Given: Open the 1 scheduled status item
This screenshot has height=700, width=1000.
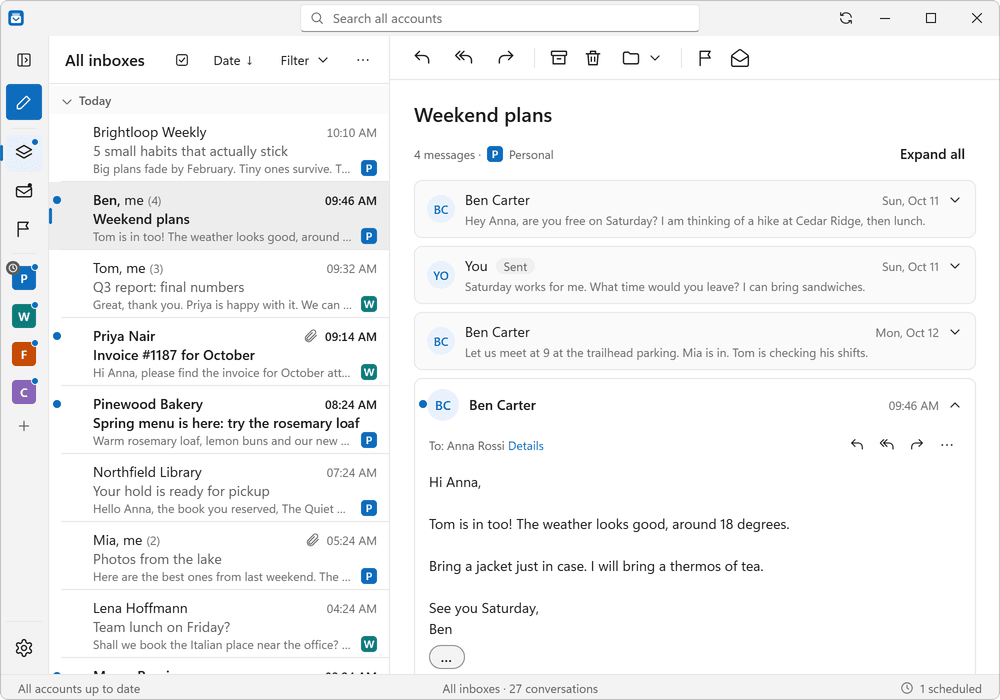Looking at the screenshot, I should click(941, 689).
